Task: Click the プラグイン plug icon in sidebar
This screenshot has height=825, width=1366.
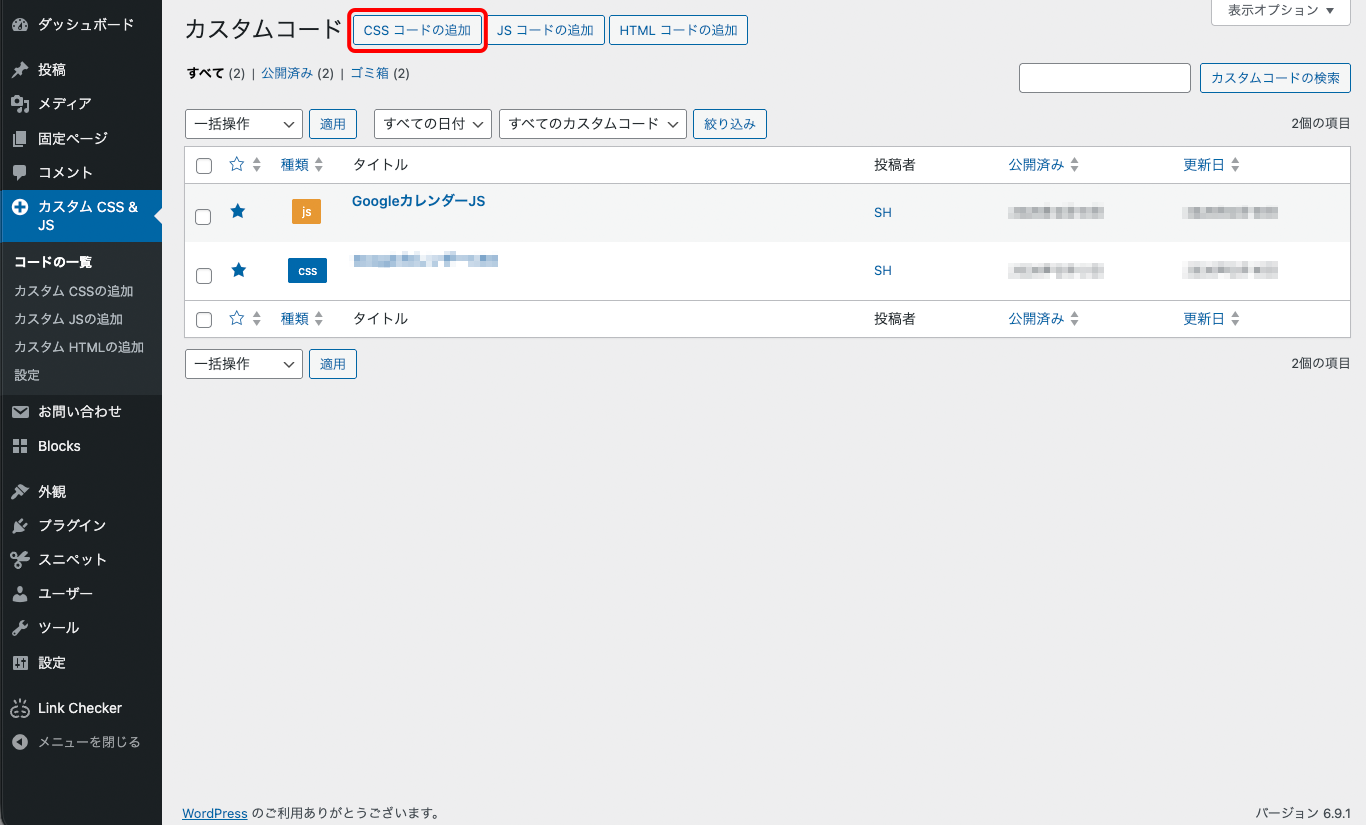Action: tap(19, 526)
